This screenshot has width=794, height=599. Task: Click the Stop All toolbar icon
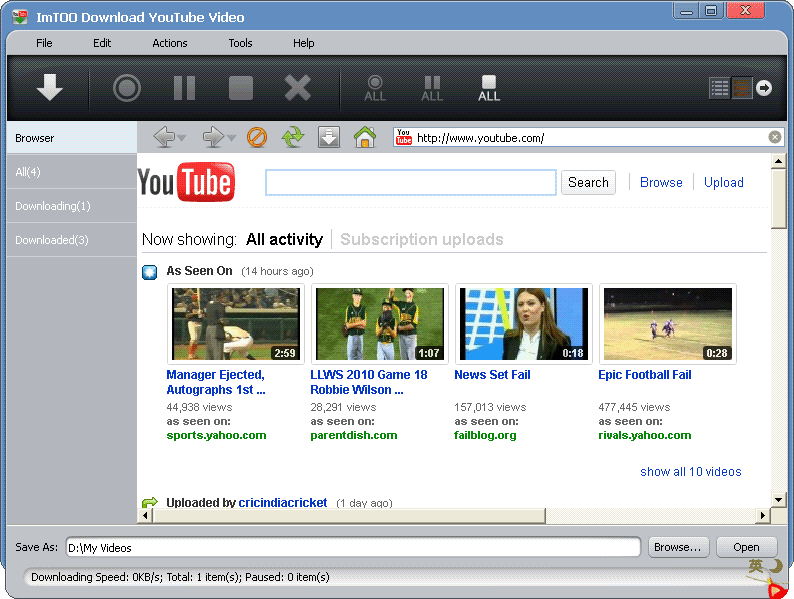pos(489,88)
